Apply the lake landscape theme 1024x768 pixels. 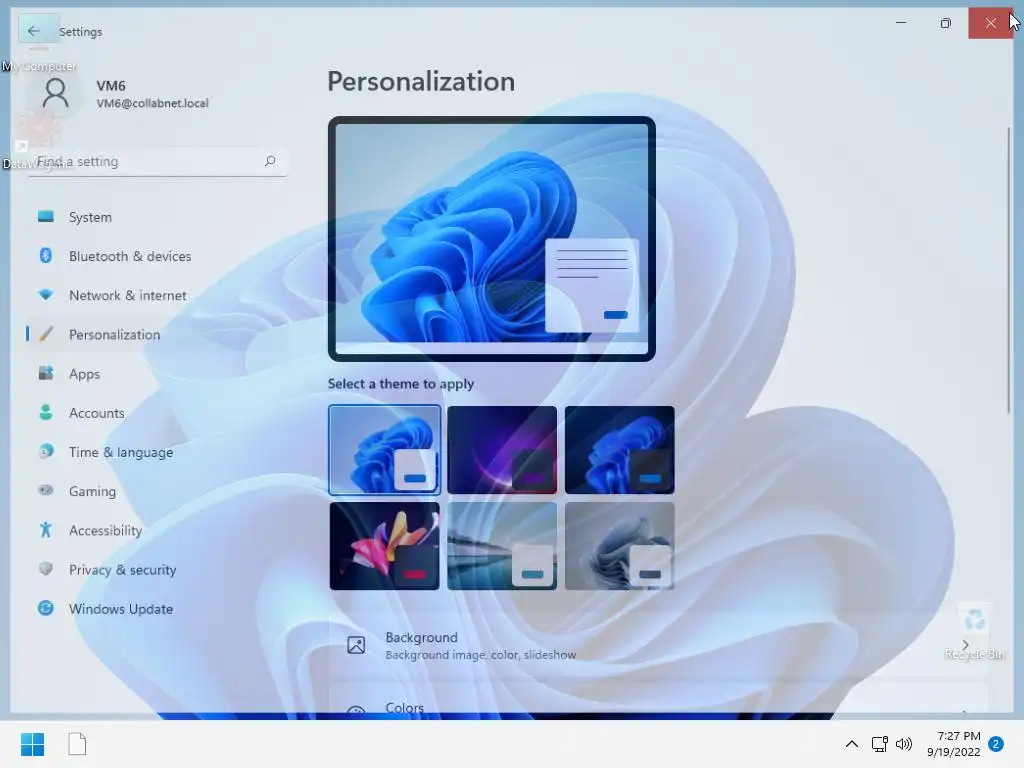click(x=502, y=546)
